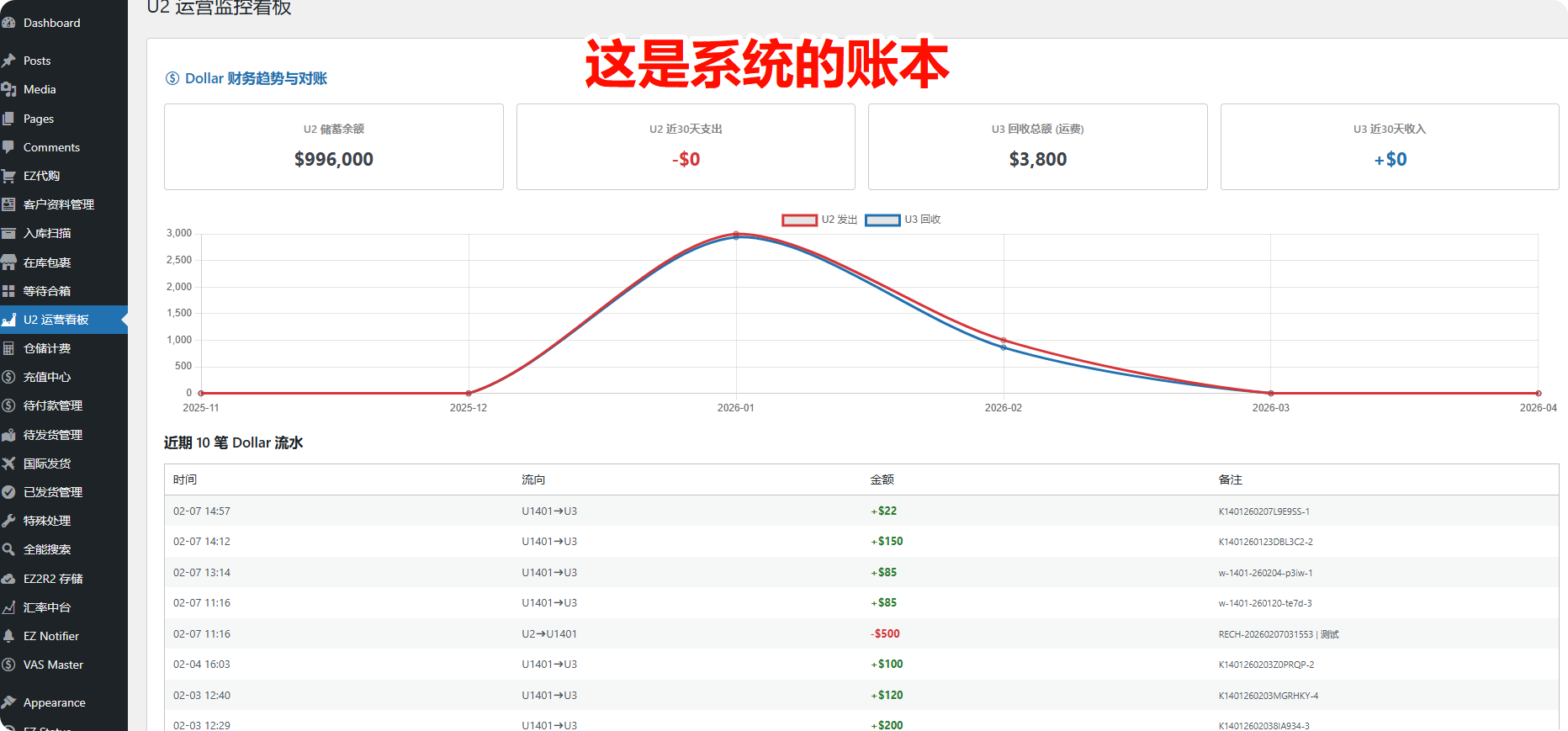The image size is (1568, 731).
Task: Open the Media library icon
Action: [9, 89]
